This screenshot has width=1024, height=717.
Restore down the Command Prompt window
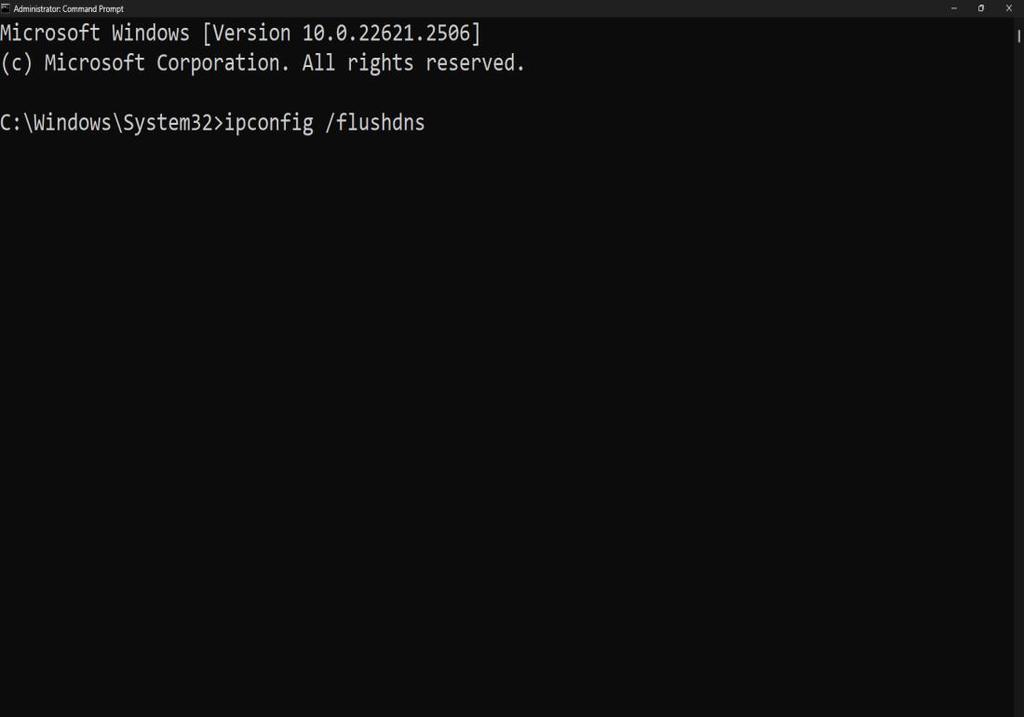point(981,8)
